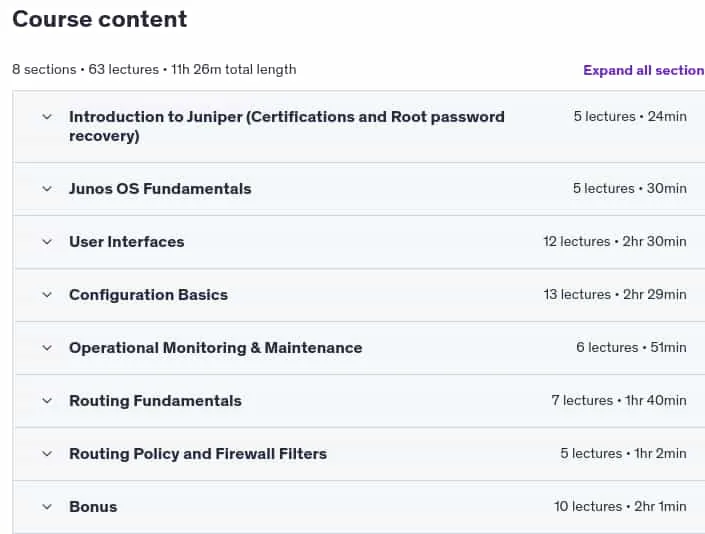Select the User Interfaces section title
Viewport: 705px width, 534px height.
pyautogui.click(x=127, y=242)
